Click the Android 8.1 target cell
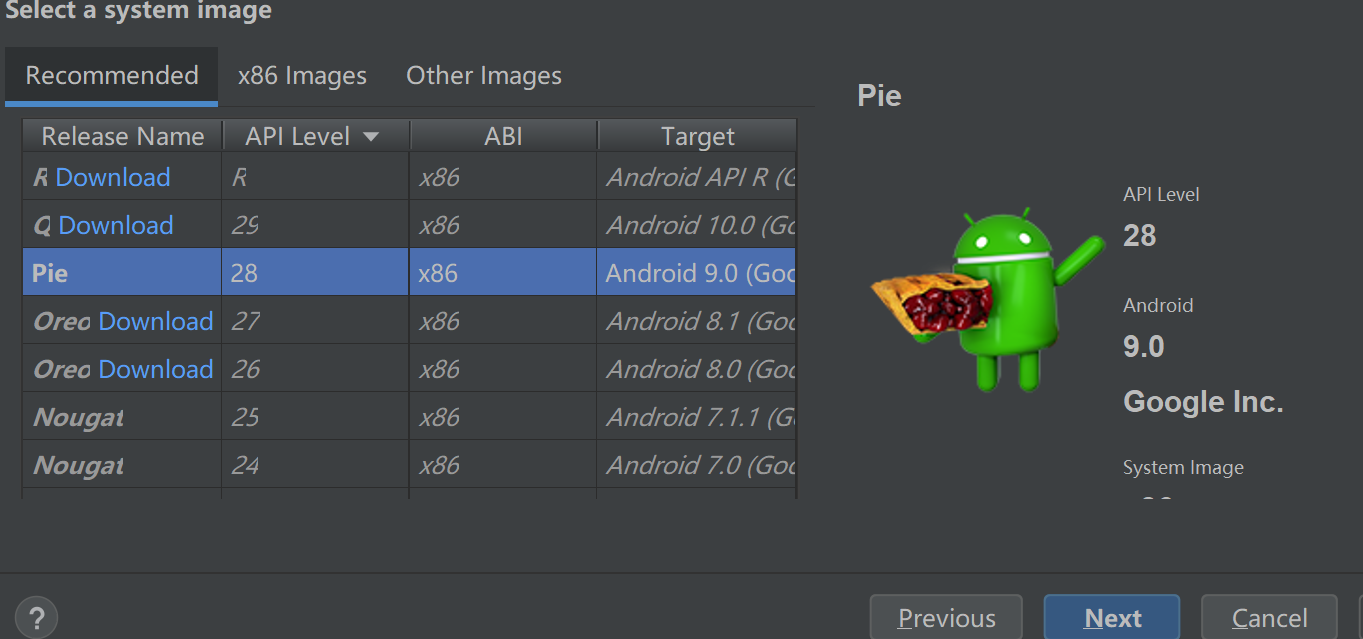 [x=697, y=320]
